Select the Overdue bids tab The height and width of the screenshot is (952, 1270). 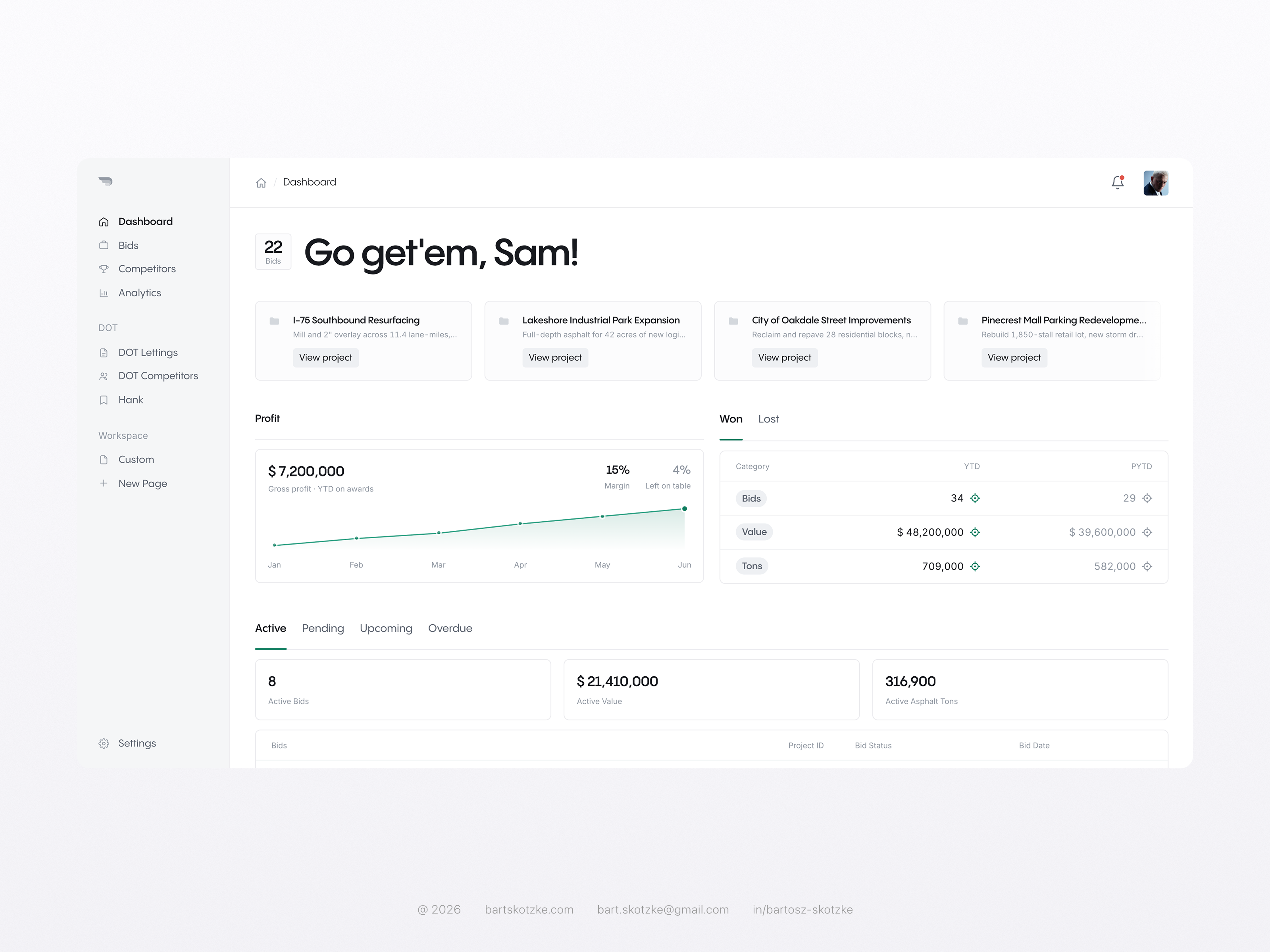click(x=450, y=628)
